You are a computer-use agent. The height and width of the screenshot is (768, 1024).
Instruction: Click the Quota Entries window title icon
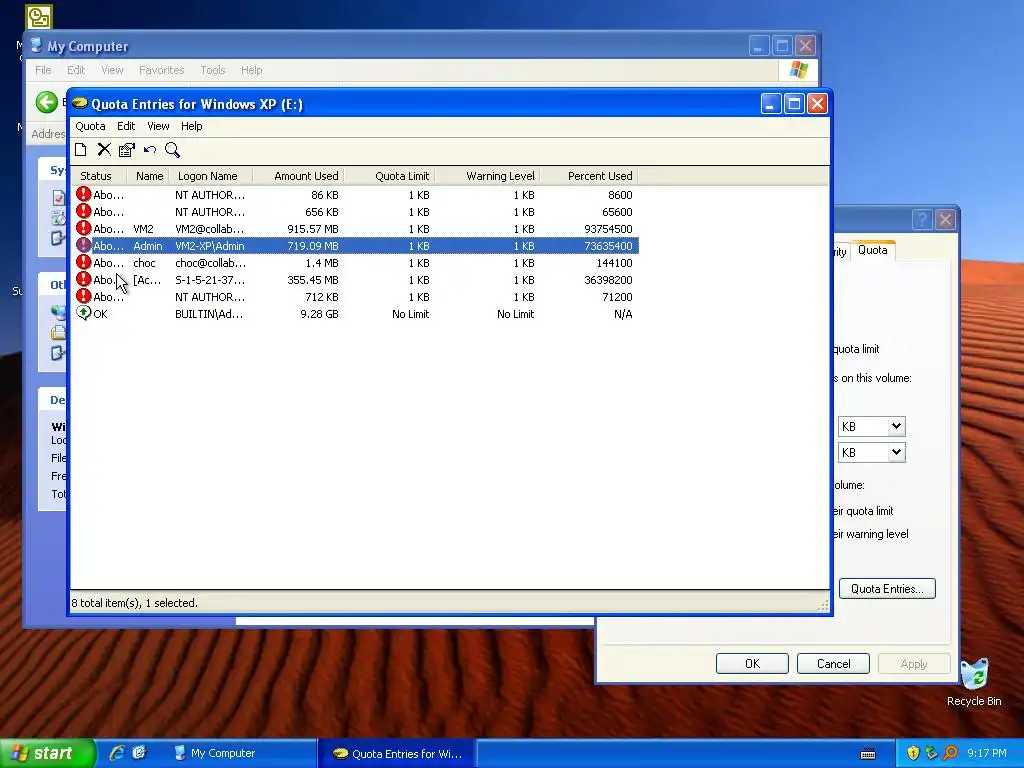(80, 103)
